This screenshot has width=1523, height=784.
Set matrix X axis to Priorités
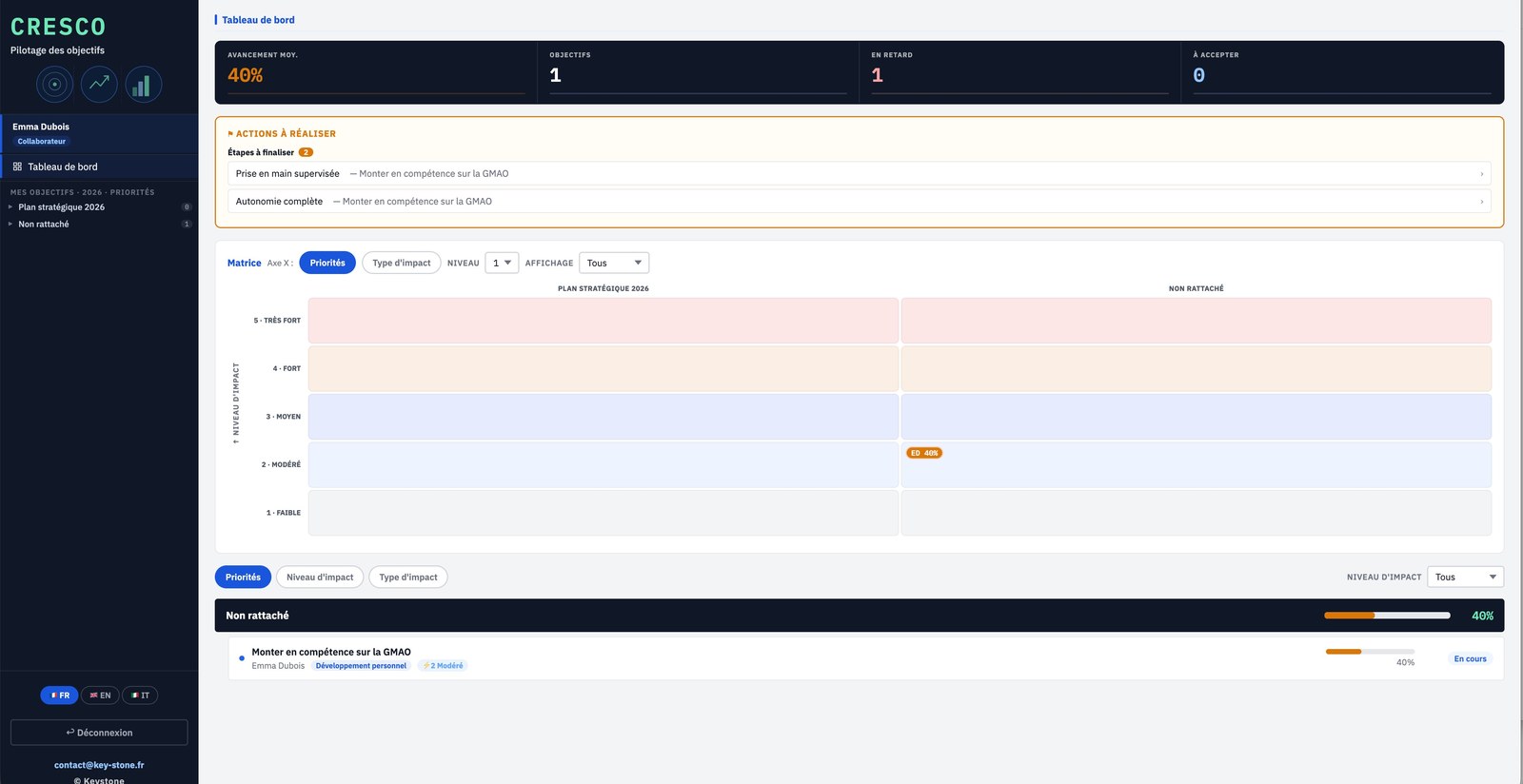pos(327,263)
